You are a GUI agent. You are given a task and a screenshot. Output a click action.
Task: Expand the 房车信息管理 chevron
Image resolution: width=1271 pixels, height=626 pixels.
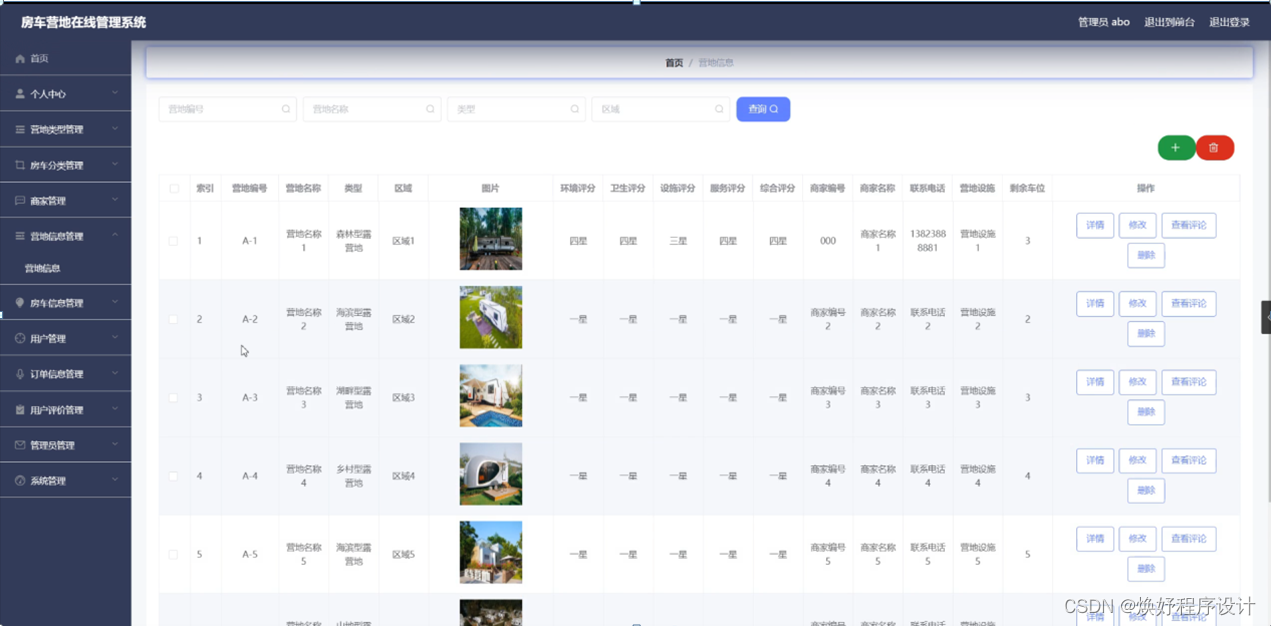click(115, 302)
